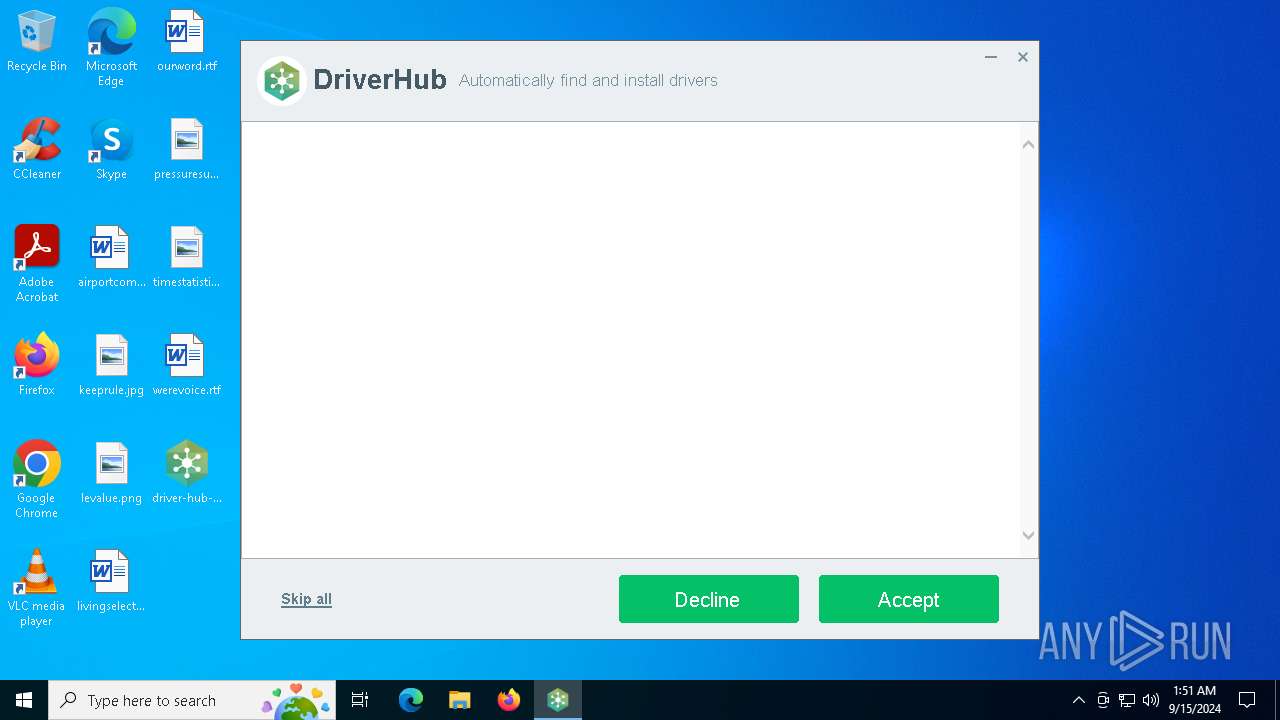Select the Adobe Acrobat shortcut

tap(37, 264)
